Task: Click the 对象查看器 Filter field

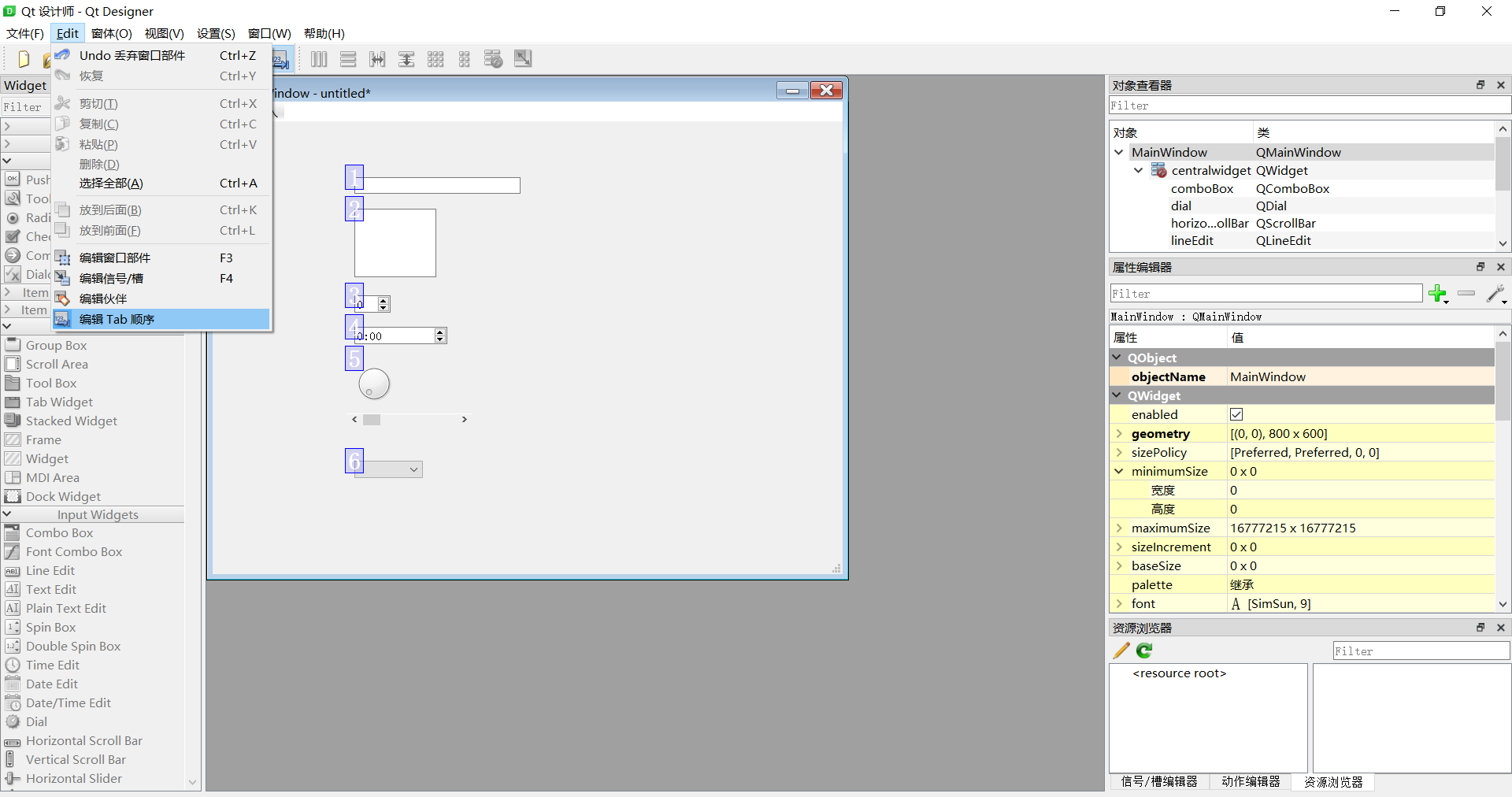Action: click(x=1310, y=106)
